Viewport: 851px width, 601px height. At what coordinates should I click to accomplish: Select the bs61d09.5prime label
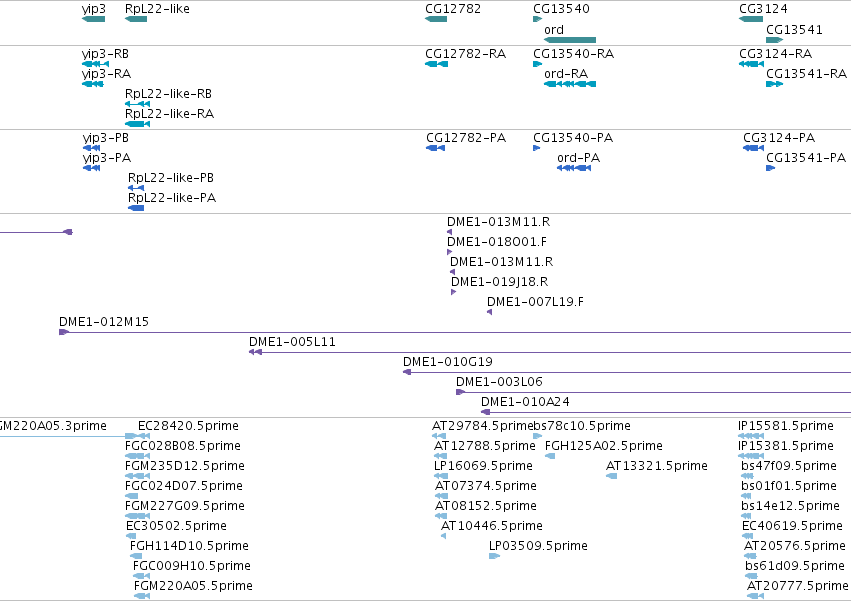click(x=795, y=566)
